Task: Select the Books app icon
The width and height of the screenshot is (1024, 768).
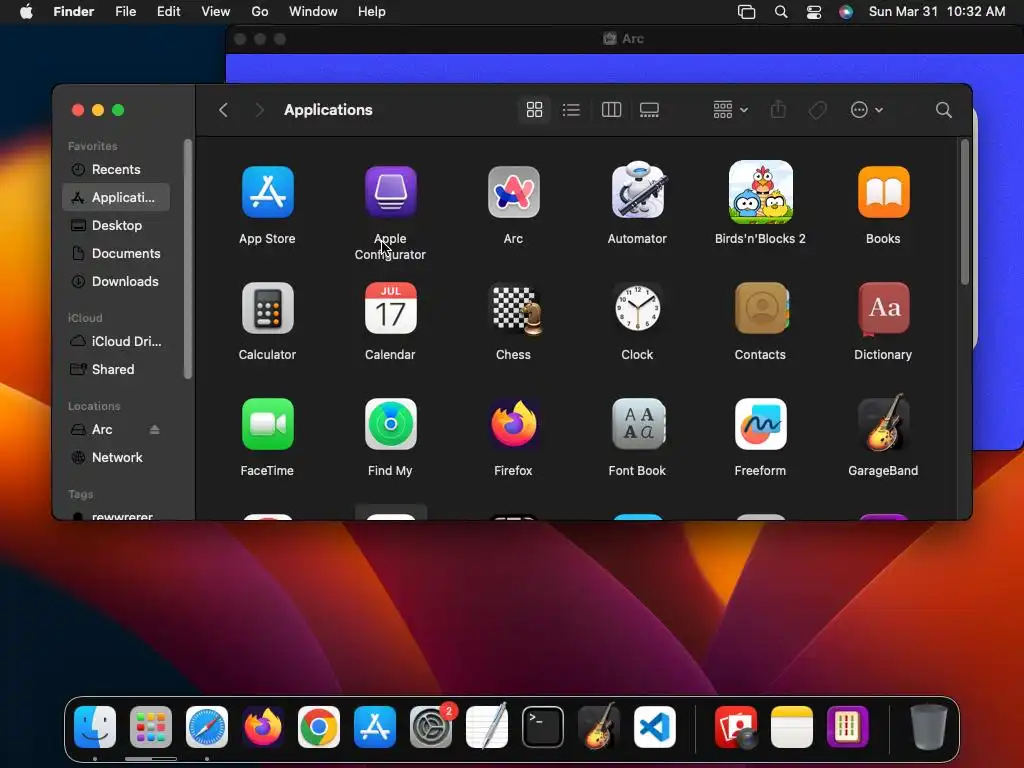Action: coord(884,192)
